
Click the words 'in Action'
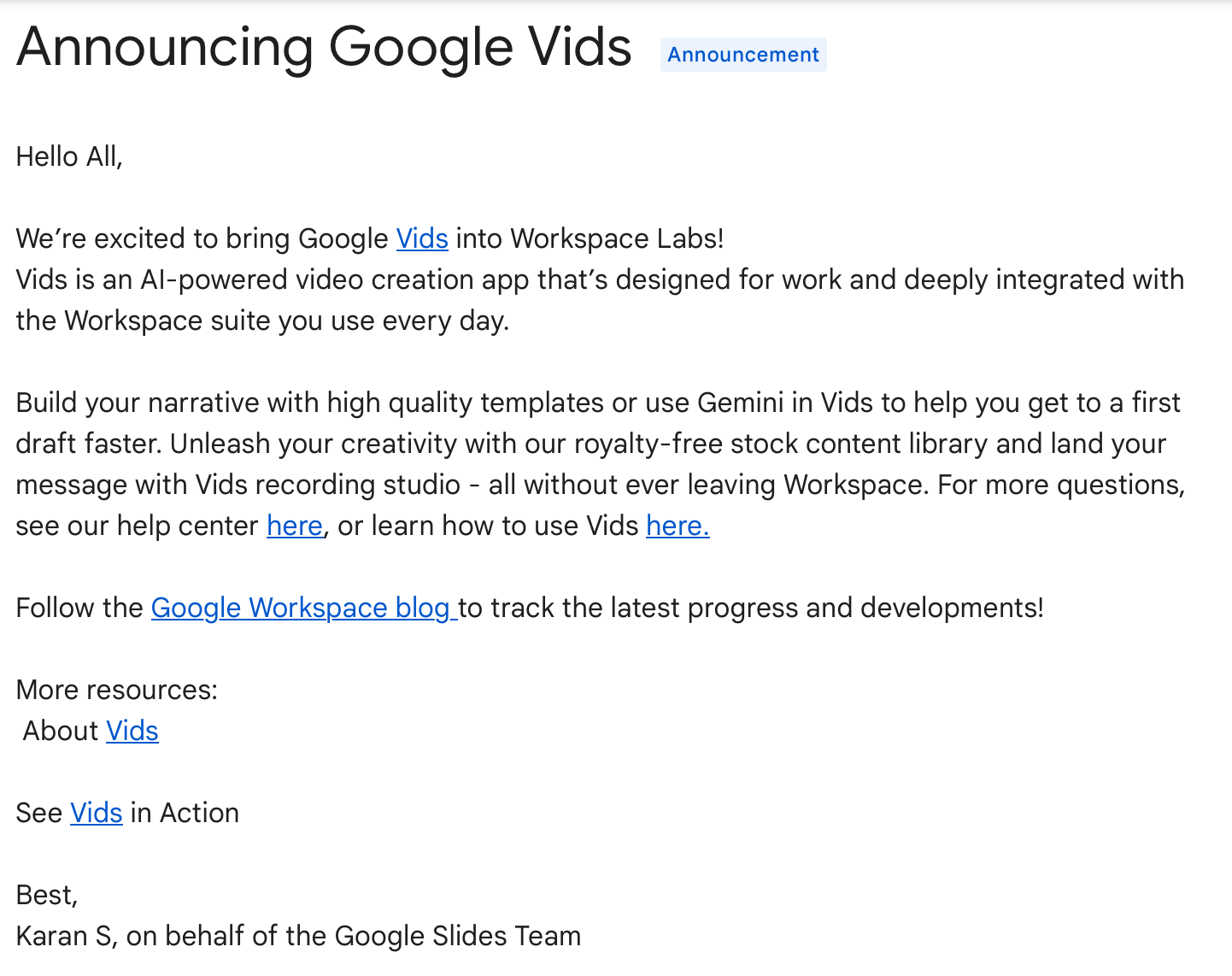coord(185,813)
